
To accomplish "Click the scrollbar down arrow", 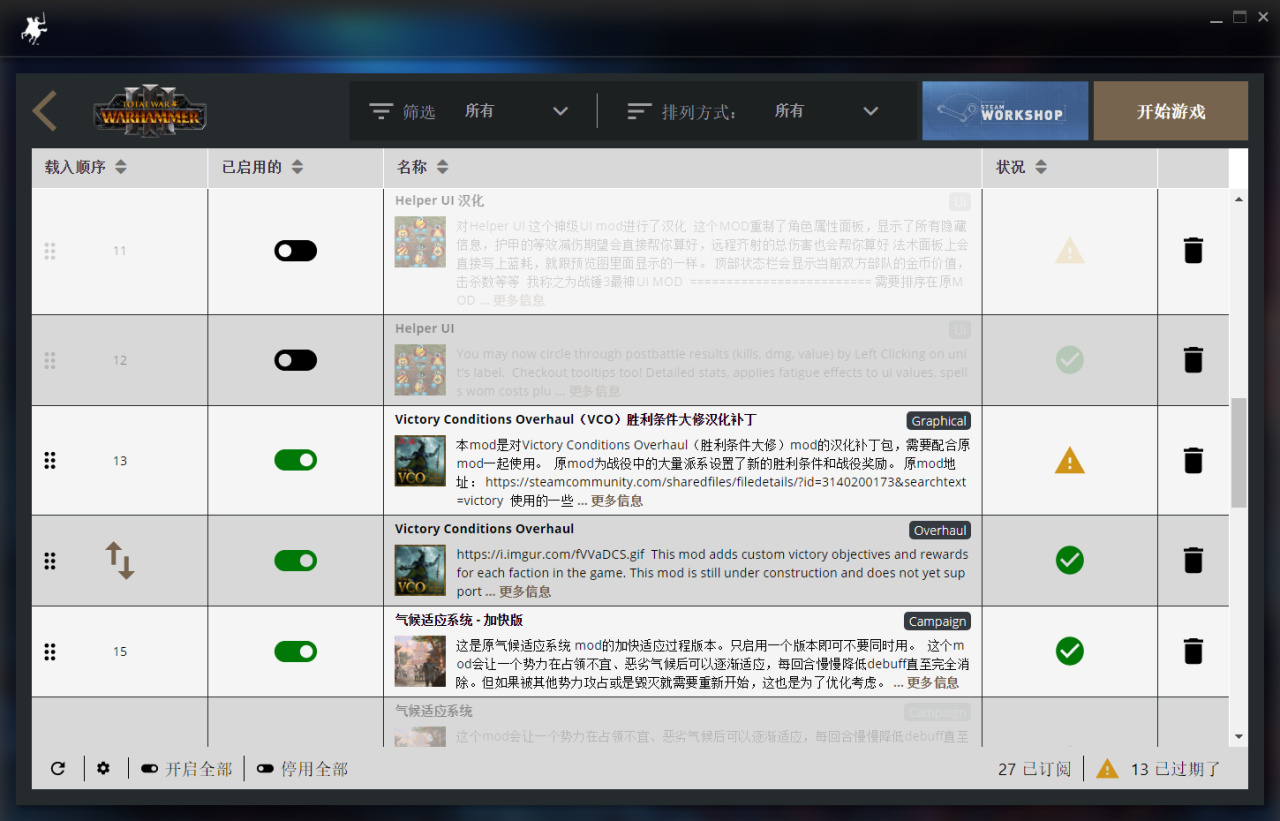I will pyautogui.click(x=1239, y=737).
